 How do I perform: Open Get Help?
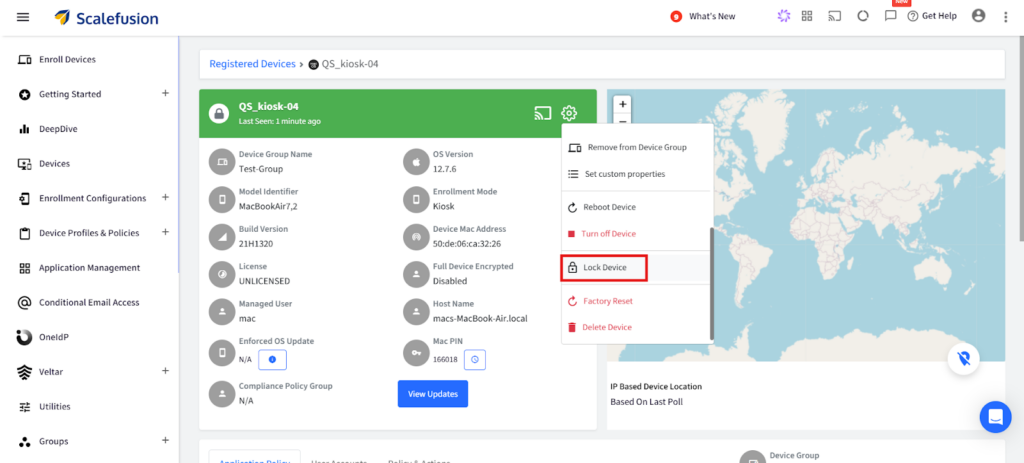coord(932,16)
